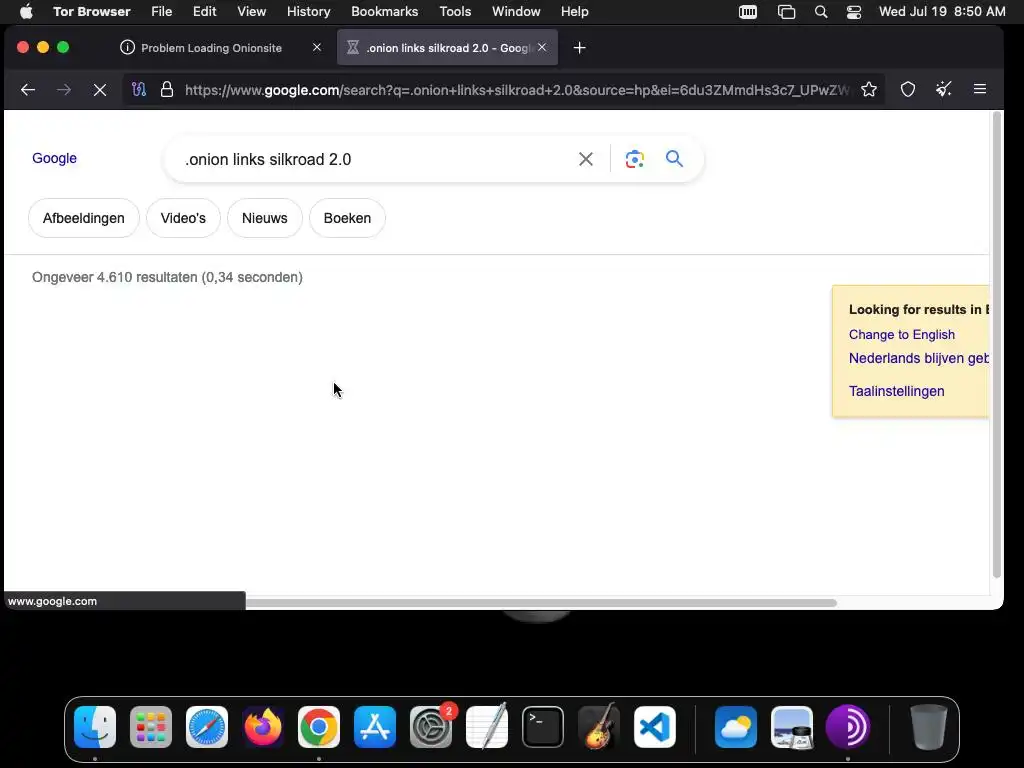This screenshot has height=768, width=1024.
Task: Open App Store from the Dock
Action: click(375, 727)
